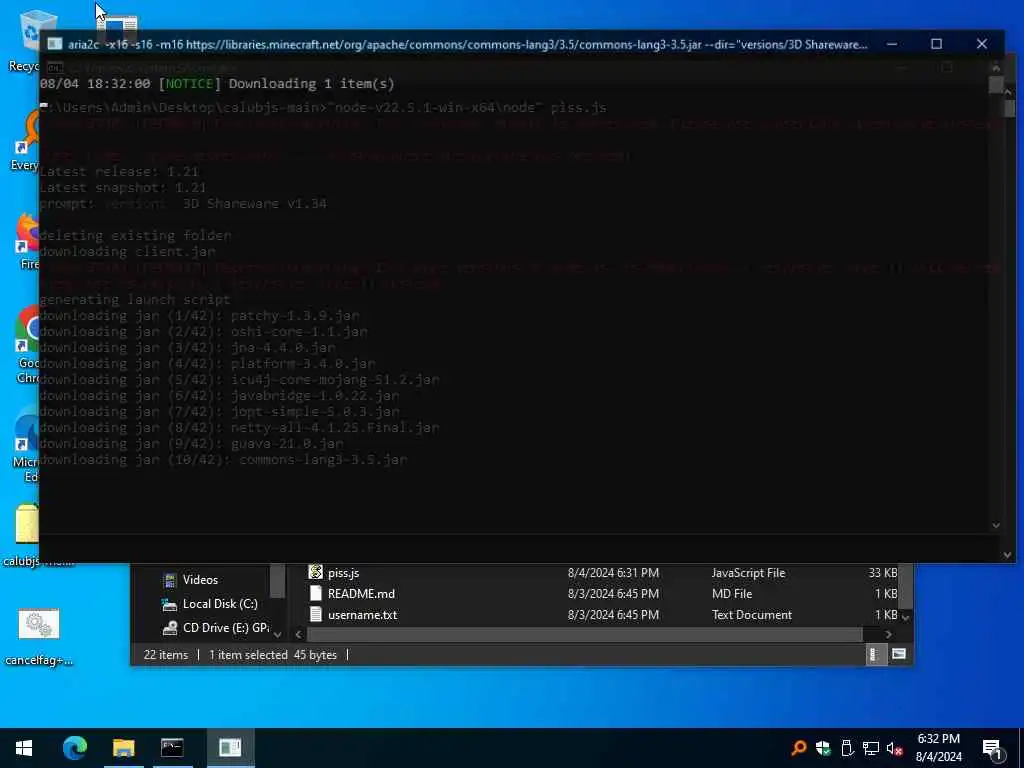Open Windows Security from the system tray

(x=823, y=748)
